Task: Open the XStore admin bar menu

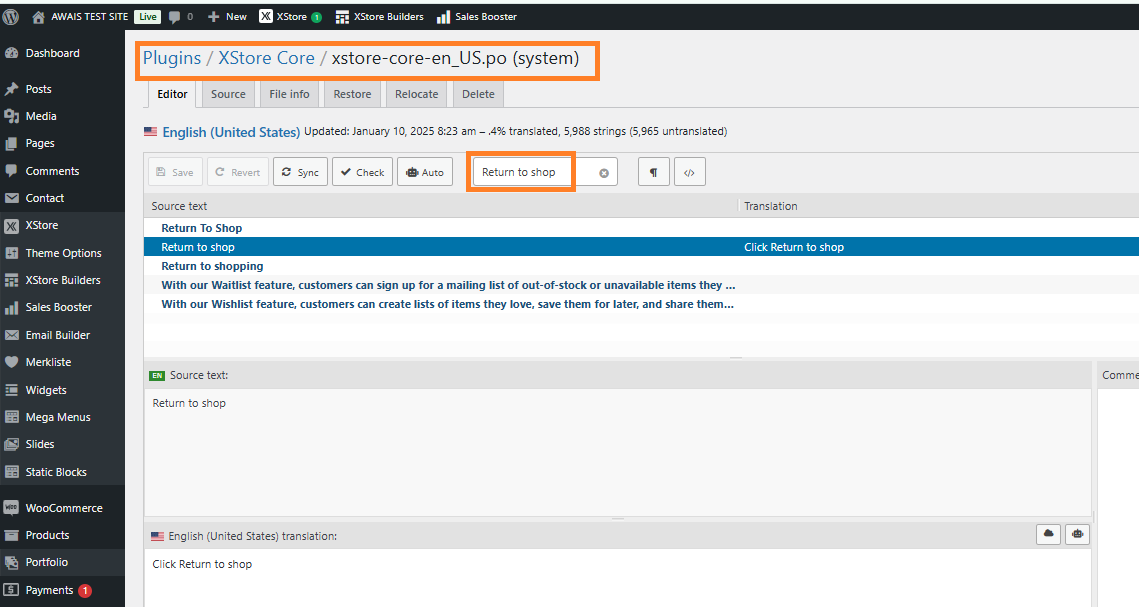Action: pos(291,17)
